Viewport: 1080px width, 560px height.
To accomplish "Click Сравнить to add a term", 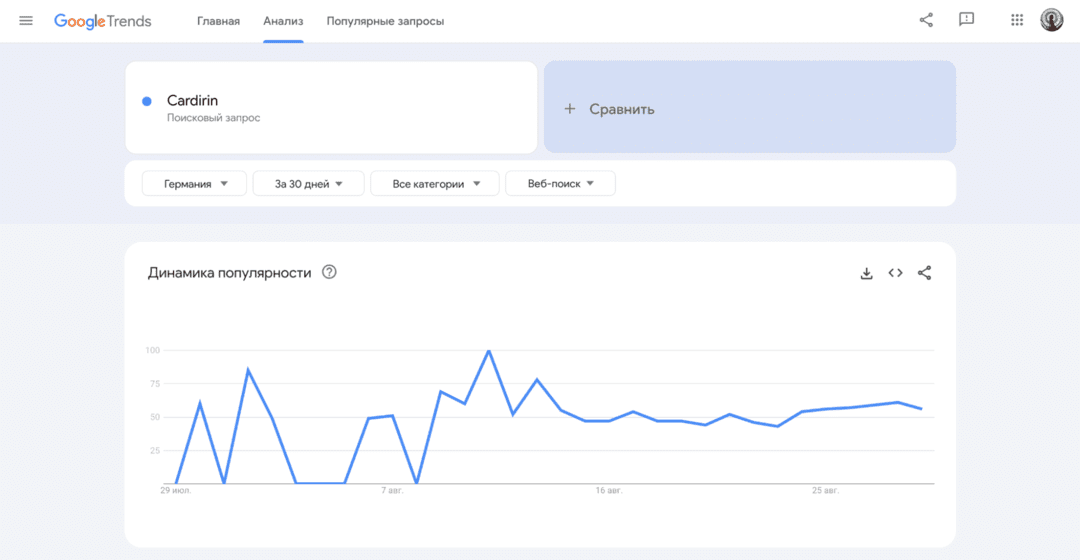I will (x=750, y=107).
